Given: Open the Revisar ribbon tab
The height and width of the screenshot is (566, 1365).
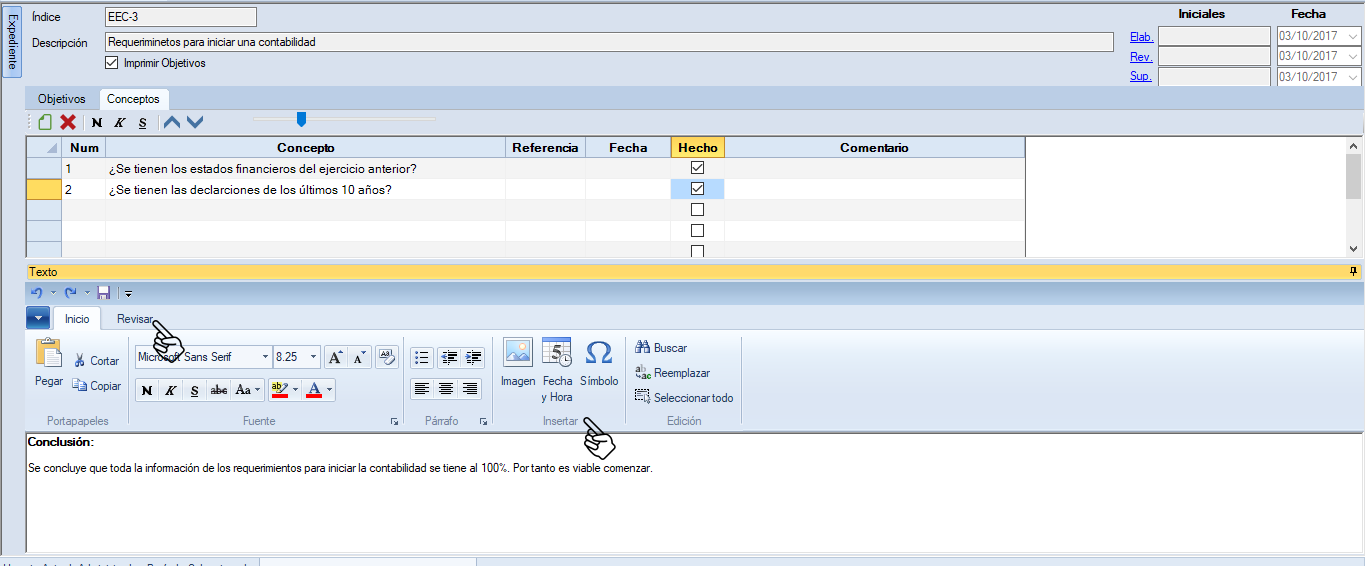Looking at the screenshot, I should pyautogui.click(x=135, y=319).
